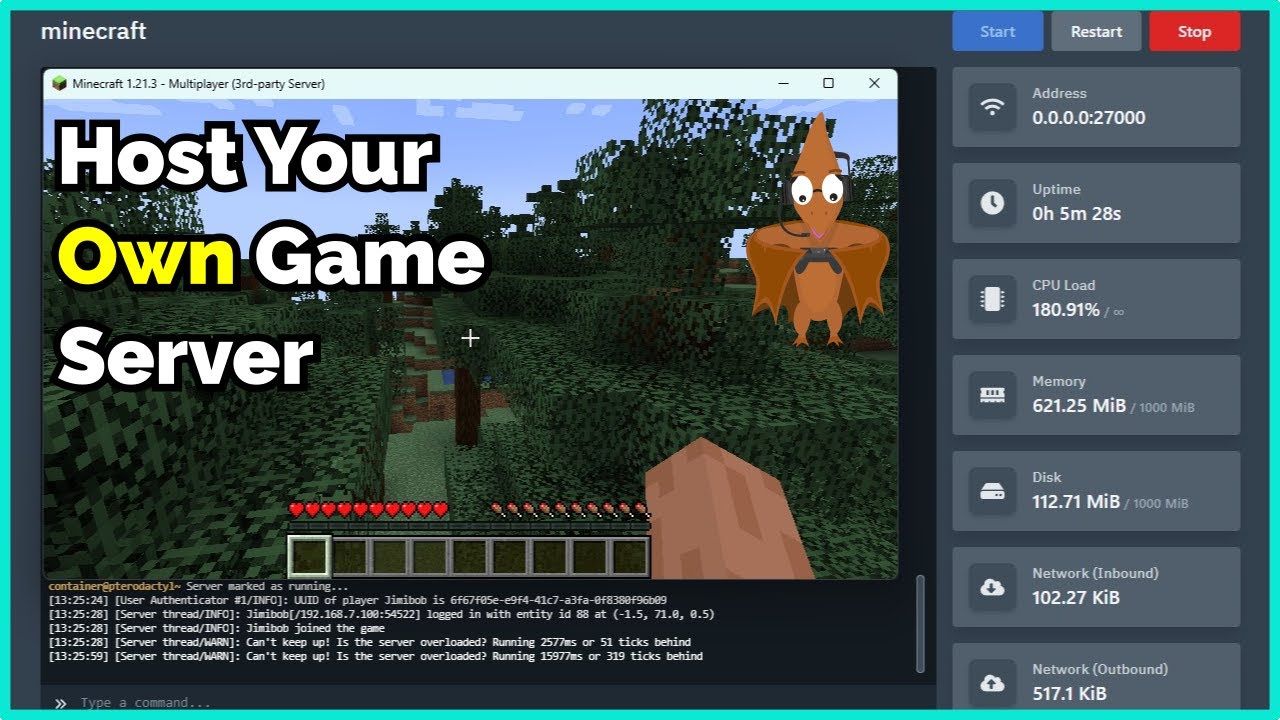This screenshot has width=1280, height=720.
Task: Click the 'logged in with entity id 88' line
Action: click(x=381, y=614)
